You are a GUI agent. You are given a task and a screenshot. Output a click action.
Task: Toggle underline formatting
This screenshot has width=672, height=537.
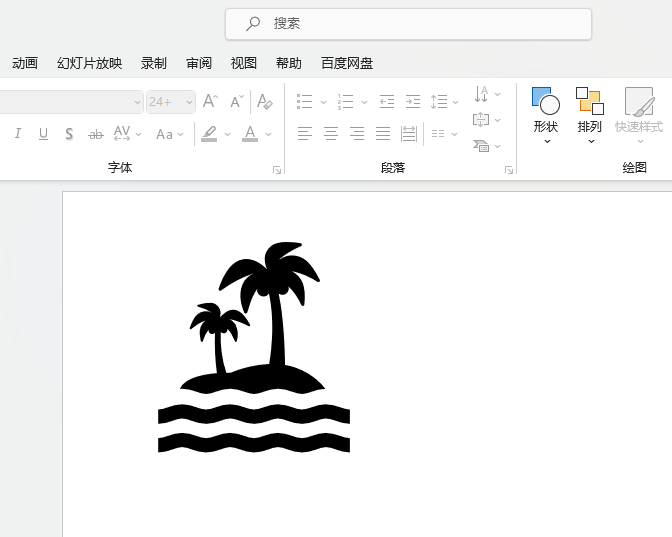(43, 134)
